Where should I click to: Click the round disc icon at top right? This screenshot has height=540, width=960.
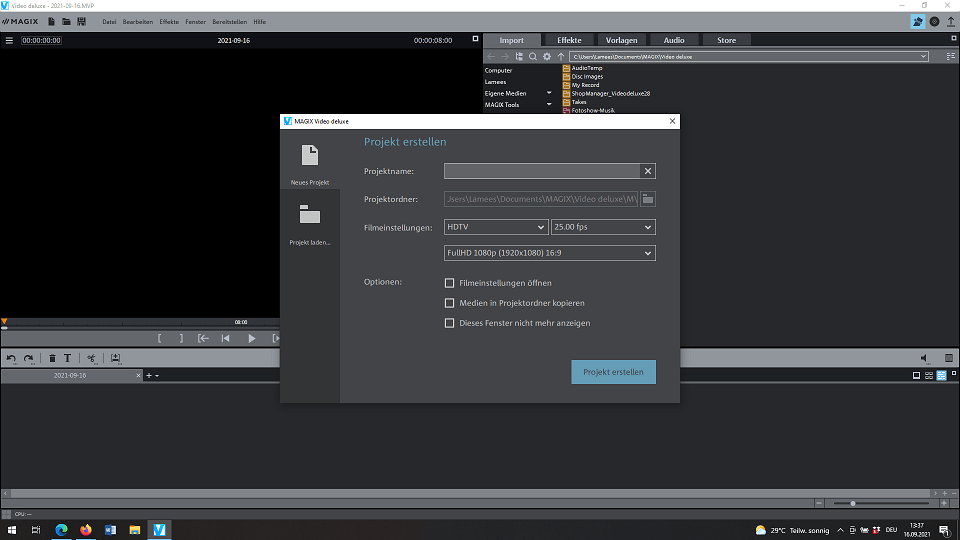click(934, 21)
